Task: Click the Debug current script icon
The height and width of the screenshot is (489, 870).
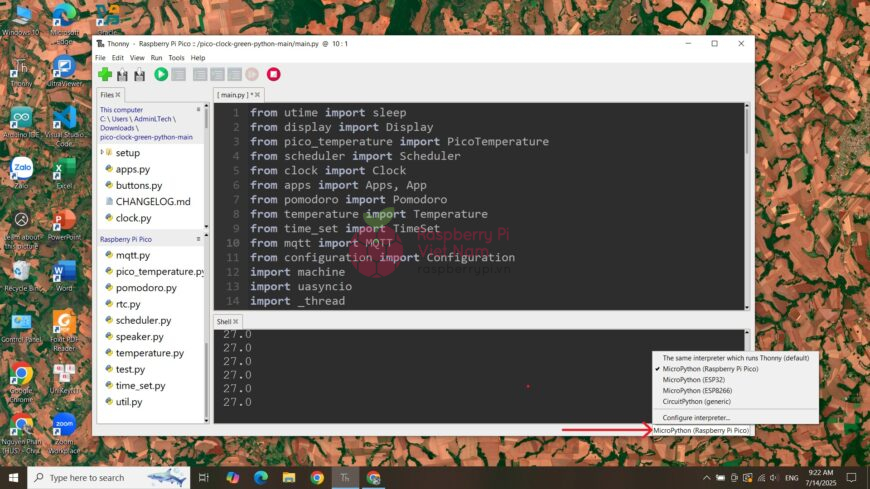Action: click(x=178, y=75)
